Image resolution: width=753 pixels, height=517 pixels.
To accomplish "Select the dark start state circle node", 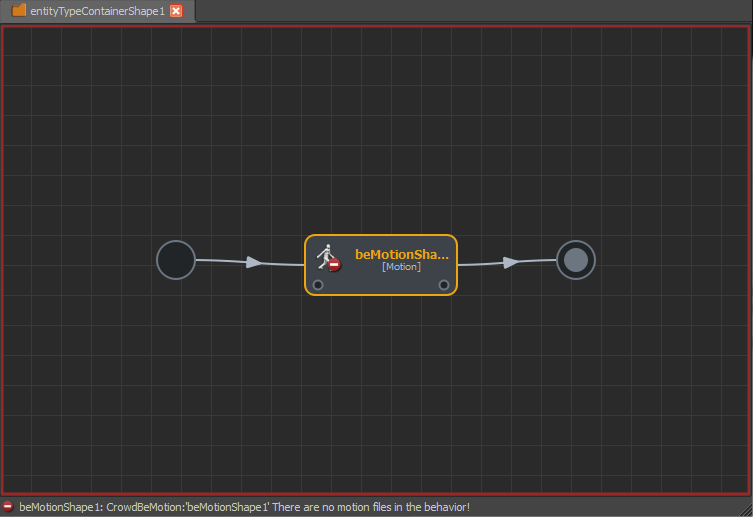I will [176, 260].
